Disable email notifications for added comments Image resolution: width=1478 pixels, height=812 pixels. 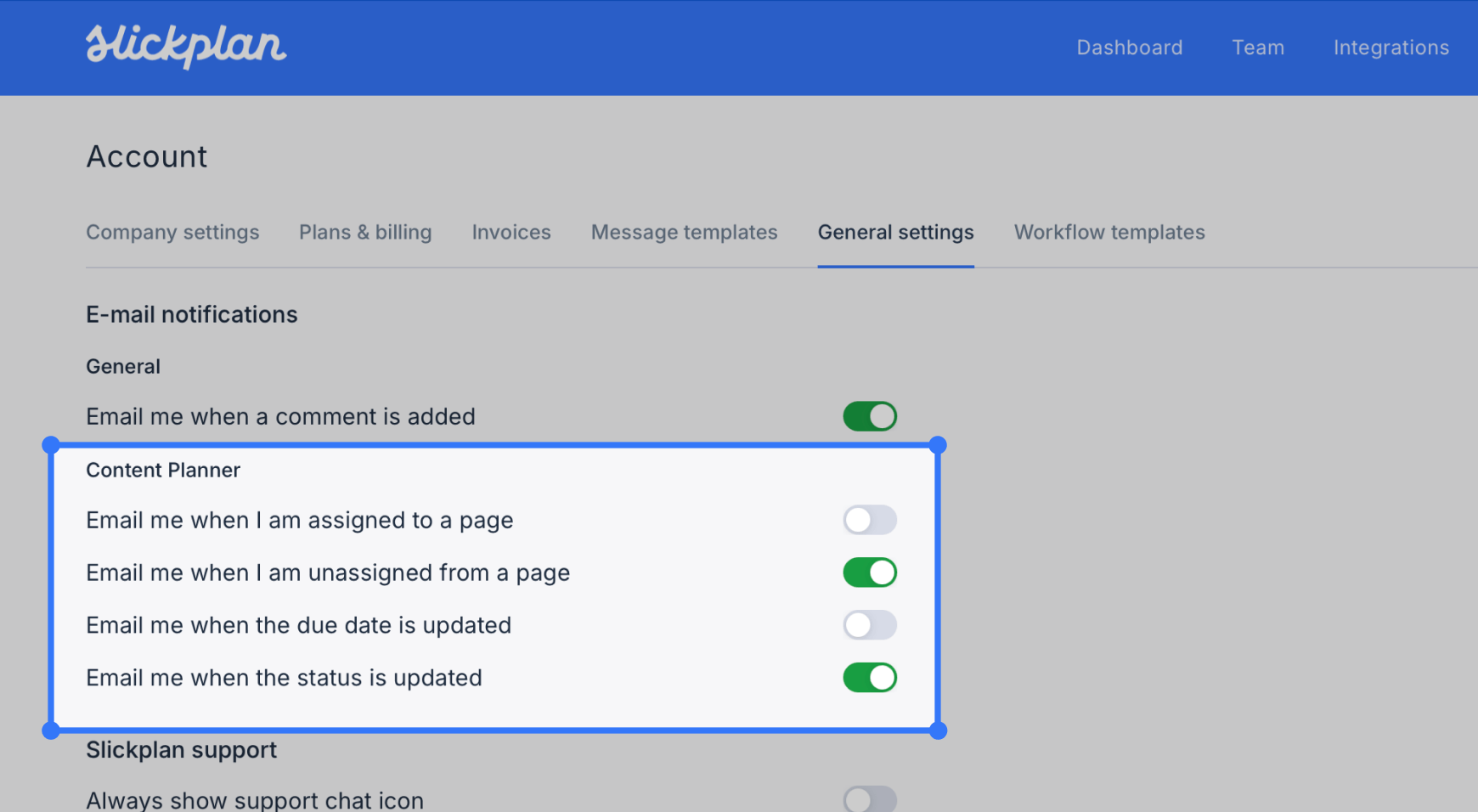869,416
